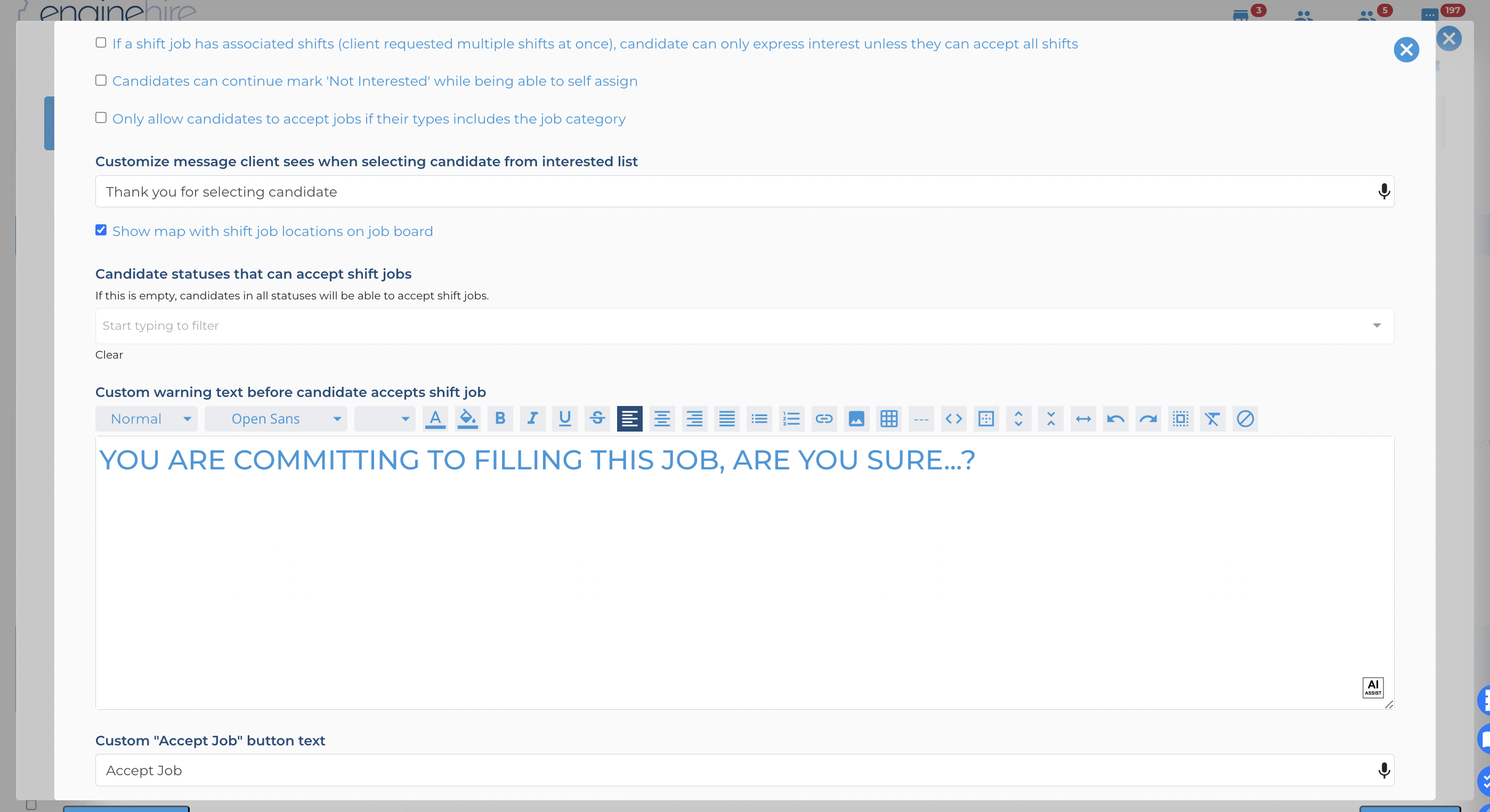Open the Normal paragraph style dropdown
This screenshot has height=812, width=1490.
(147, 418)
